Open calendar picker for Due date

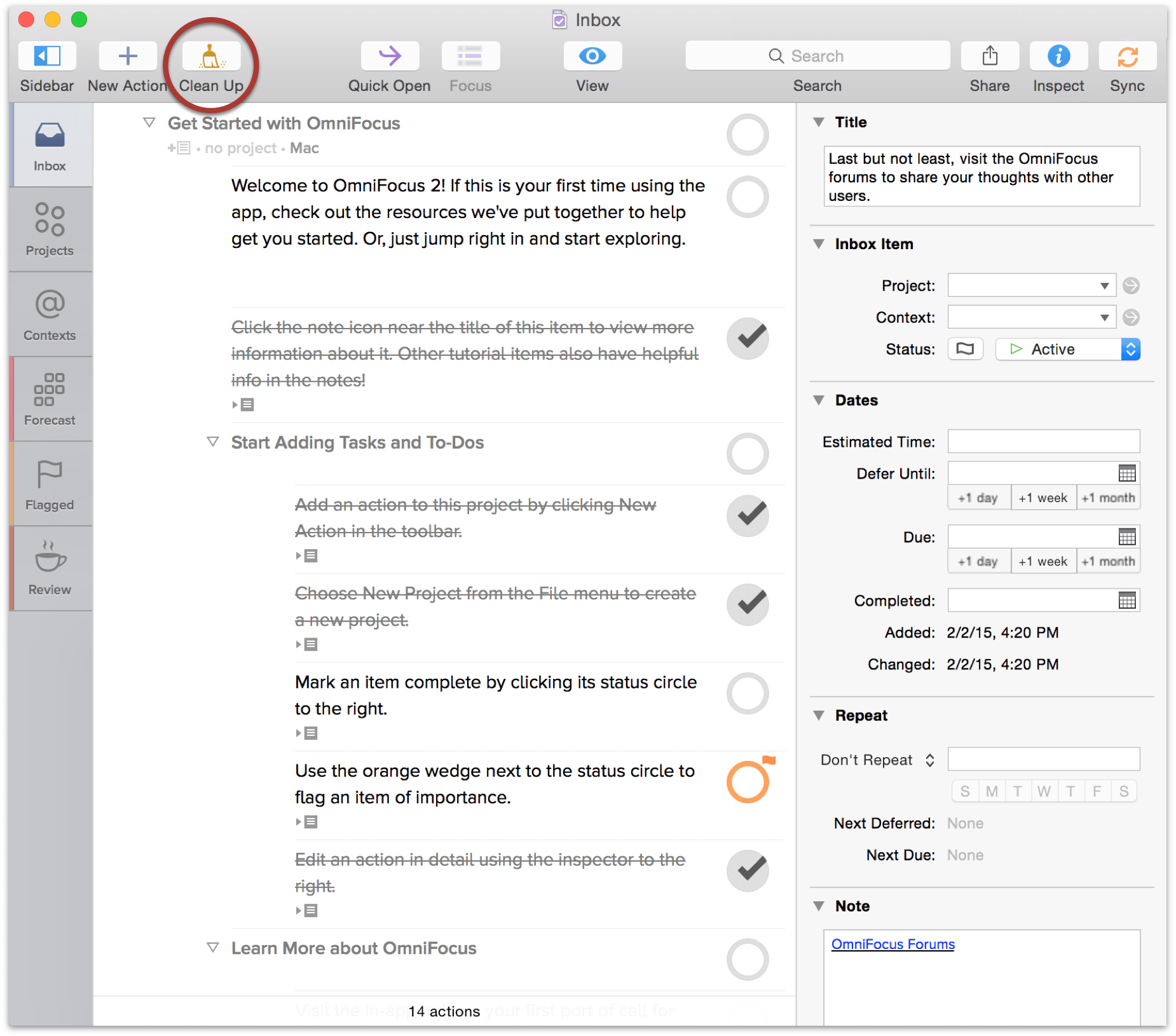pyautogui.click(x=1127, y=537)
